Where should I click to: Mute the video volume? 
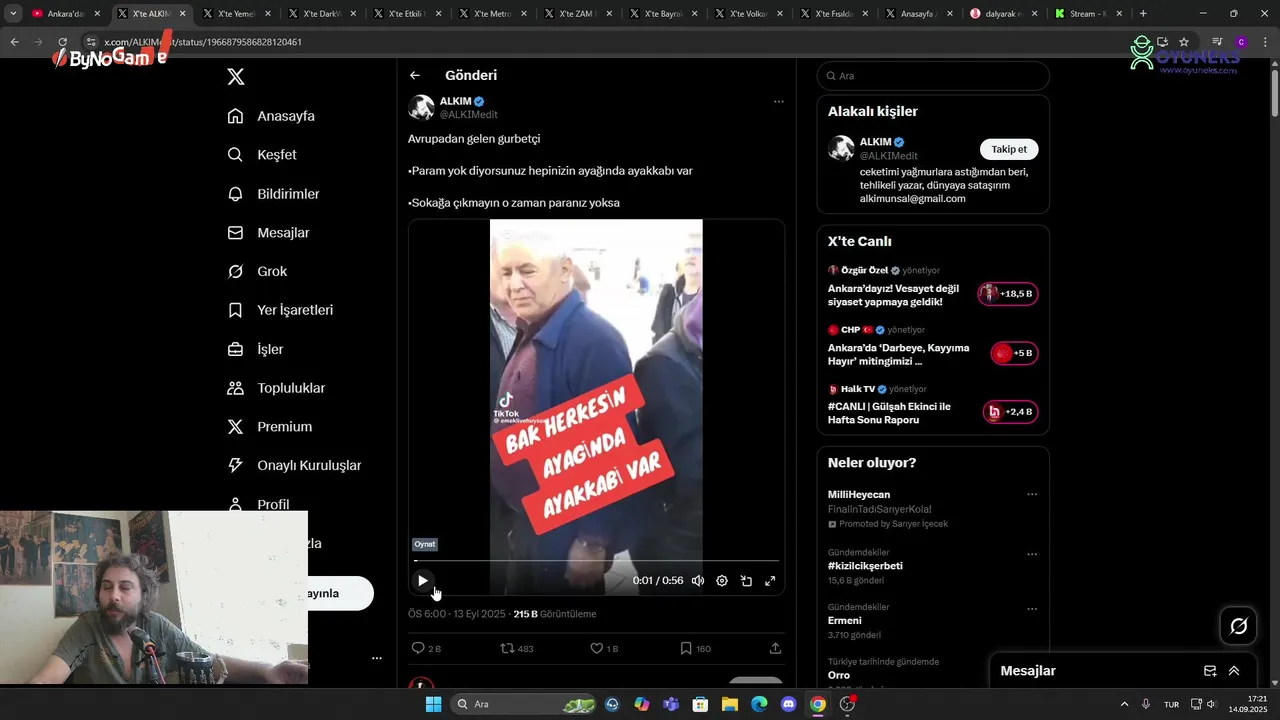698,581
